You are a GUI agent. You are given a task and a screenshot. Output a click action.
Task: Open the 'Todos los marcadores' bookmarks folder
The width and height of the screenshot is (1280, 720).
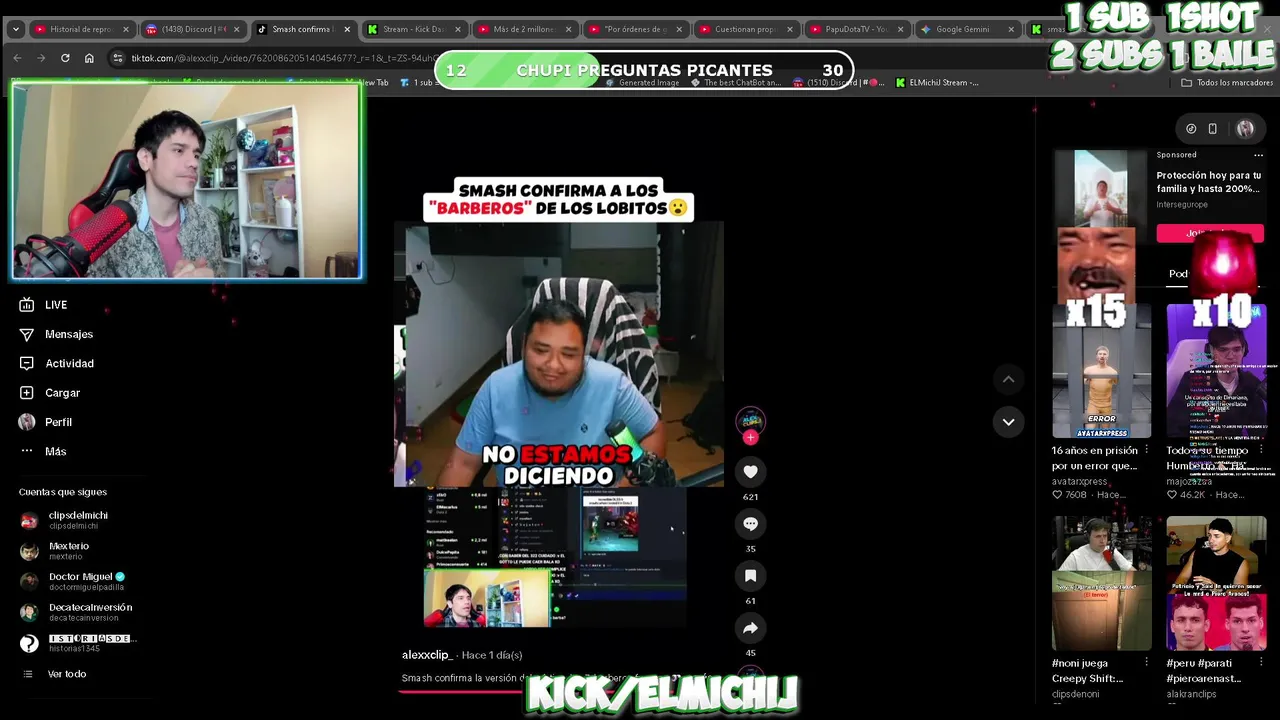coord(1226,83)
